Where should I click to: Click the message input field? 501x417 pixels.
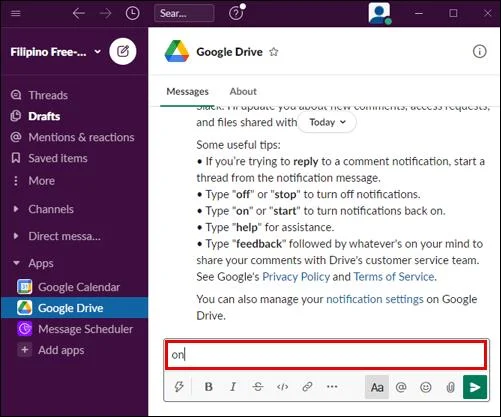point(326,355)
